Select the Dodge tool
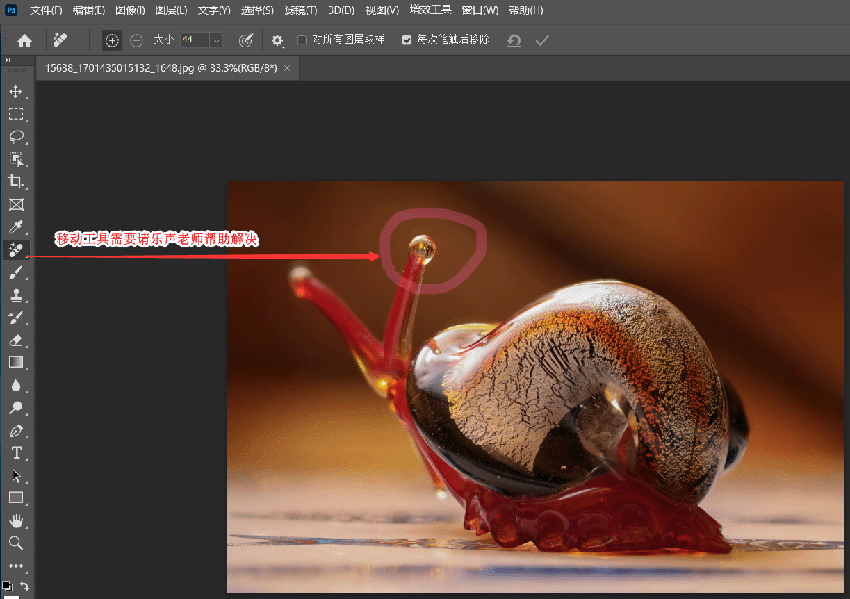Screen dimensions: 850x599 pyautogui.click(x=16, y=408)
